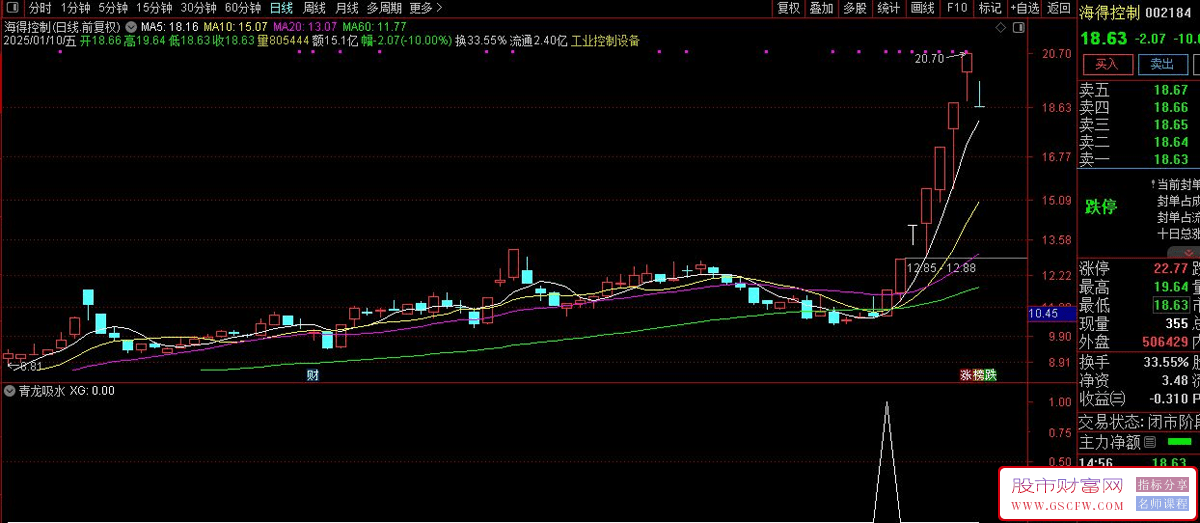Switch to 分时 intraday chart
Screen dimensions: 1200x523
40,8
